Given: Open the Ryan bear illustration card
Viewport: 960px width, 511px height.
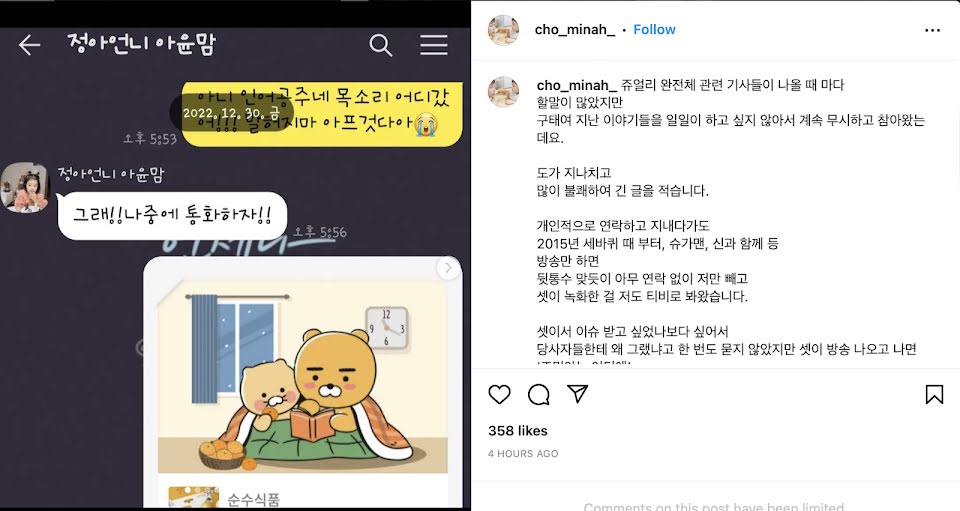Looking at the screenshot, I should point(302,382).
